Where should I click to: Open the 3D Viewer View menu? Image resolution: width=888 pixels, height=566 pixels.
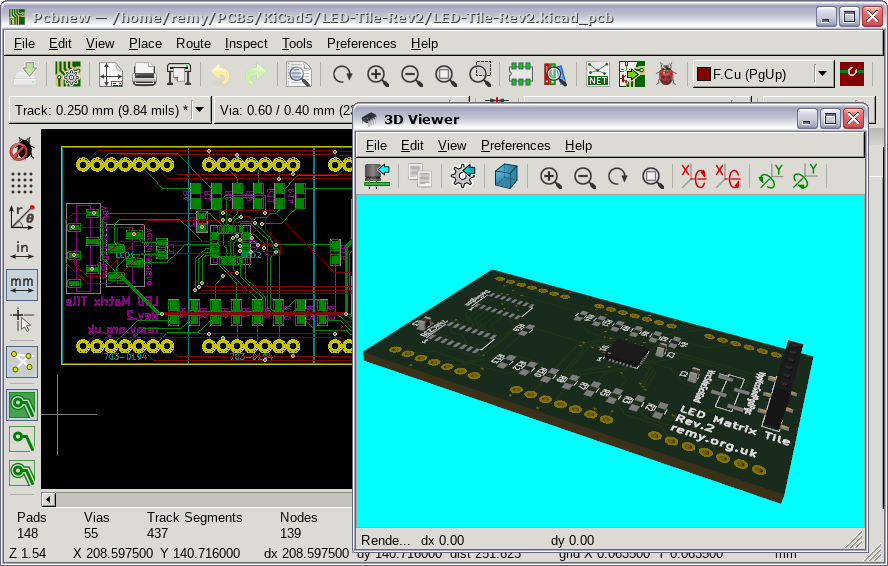[x=451, y=146]
